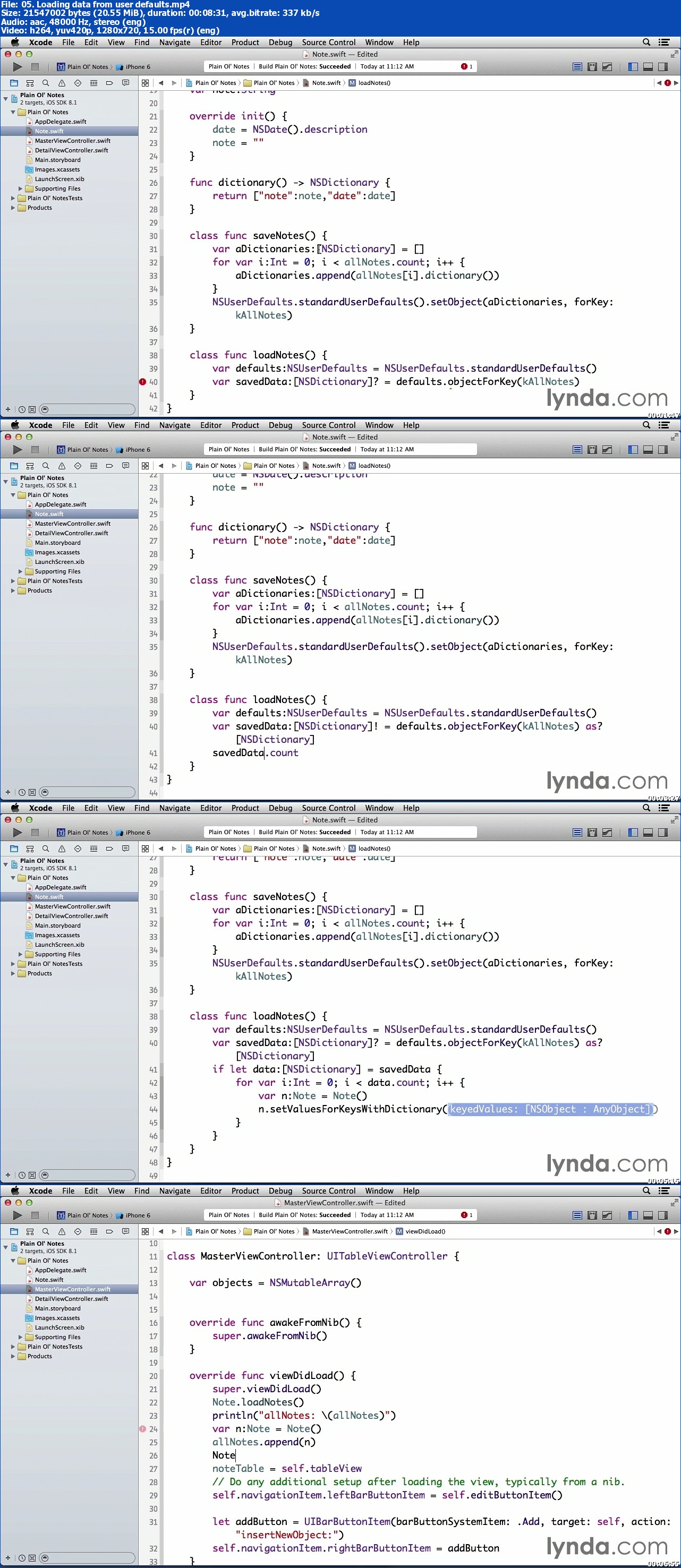This screenshot has width=681, height=1568.
Task: Toggle the debug area in the MasterViewController.swift window
Action: pyautogui.click(x=648, y=1215)
